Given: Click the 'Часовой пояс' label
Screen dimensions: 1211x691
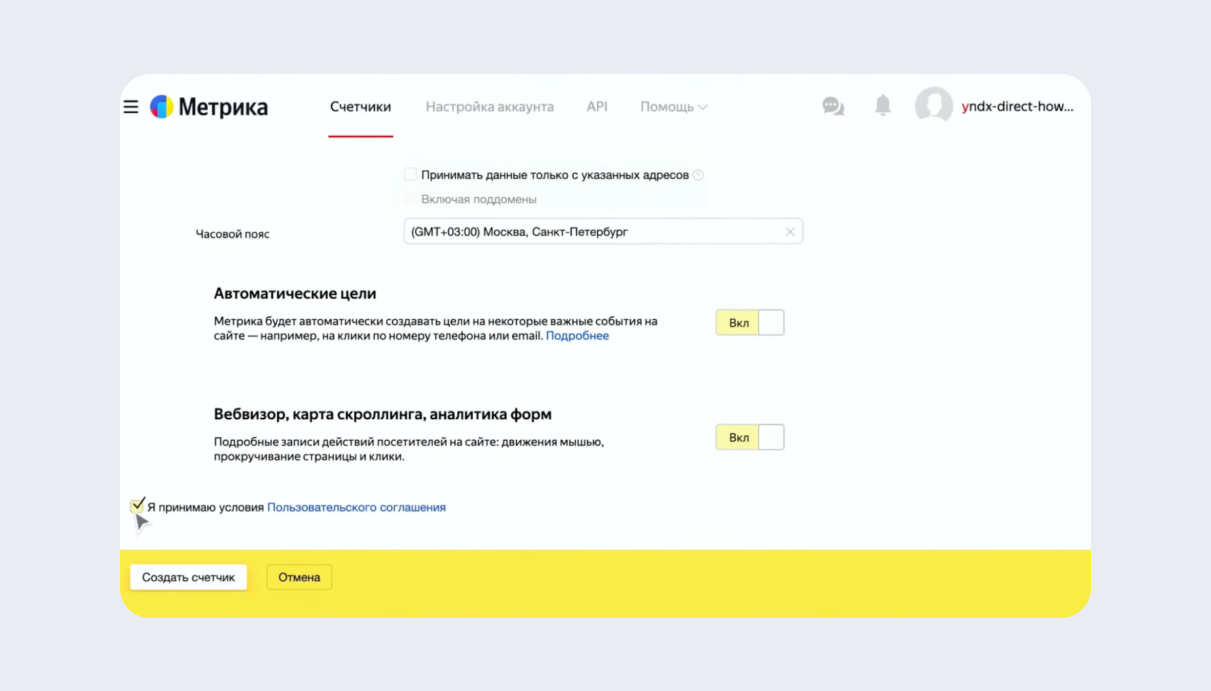Looking at the screenshot, I should [232, 234].
